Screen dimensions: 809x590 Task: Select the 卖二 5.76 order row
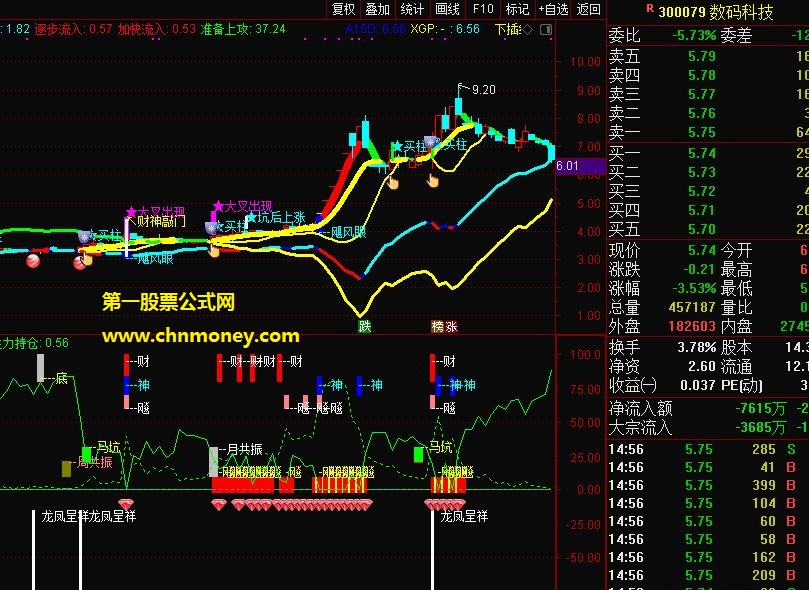pos(708,113)
